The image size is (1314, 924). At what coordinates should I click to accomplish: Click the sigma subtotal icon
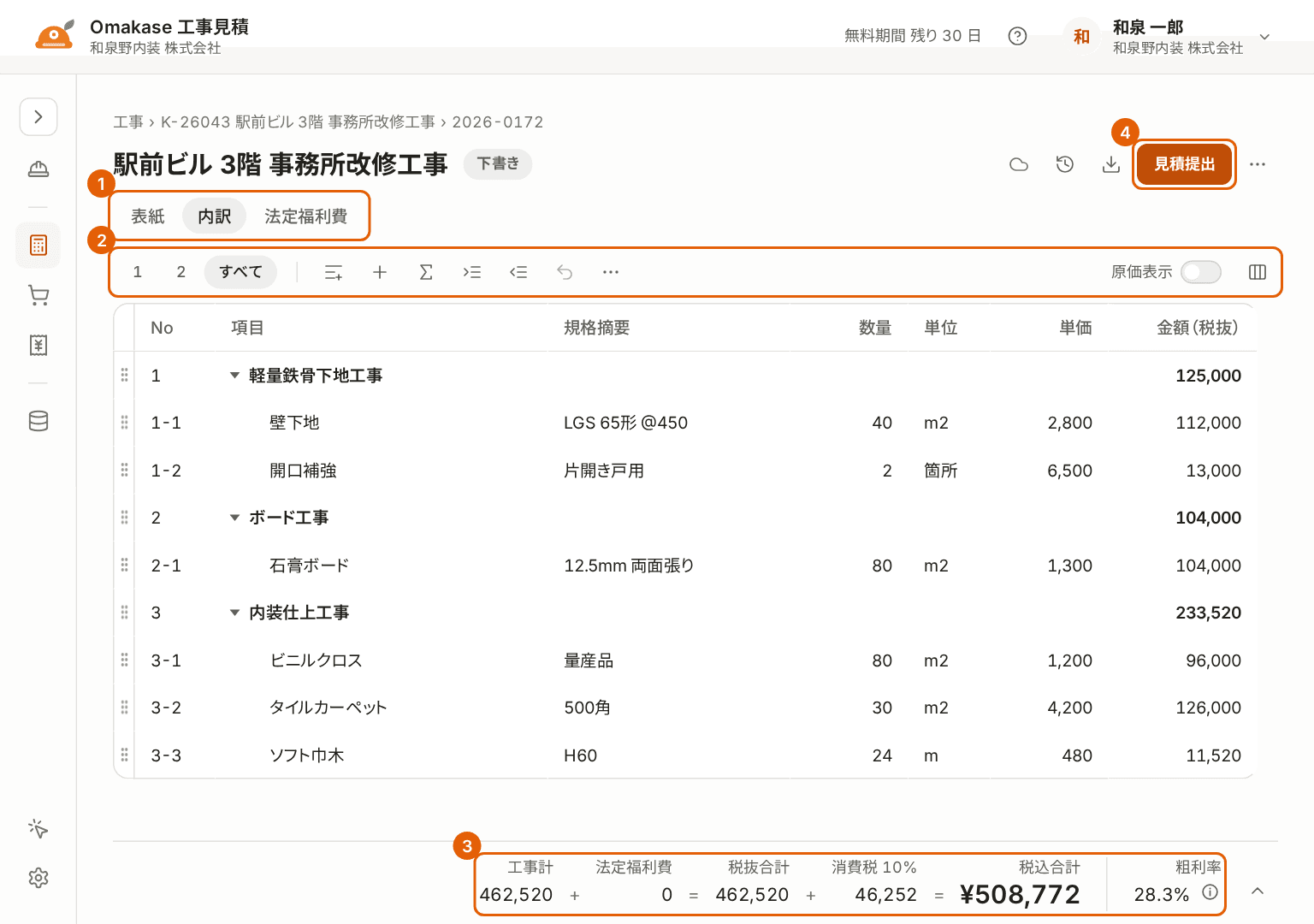(x=426, y=272)
